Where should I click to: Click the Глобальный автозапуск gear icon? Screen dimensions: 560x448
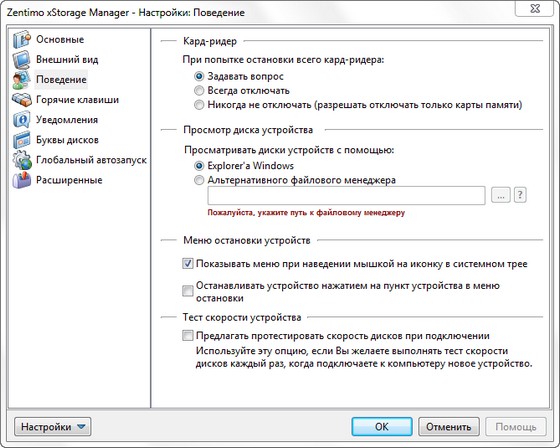22,160
